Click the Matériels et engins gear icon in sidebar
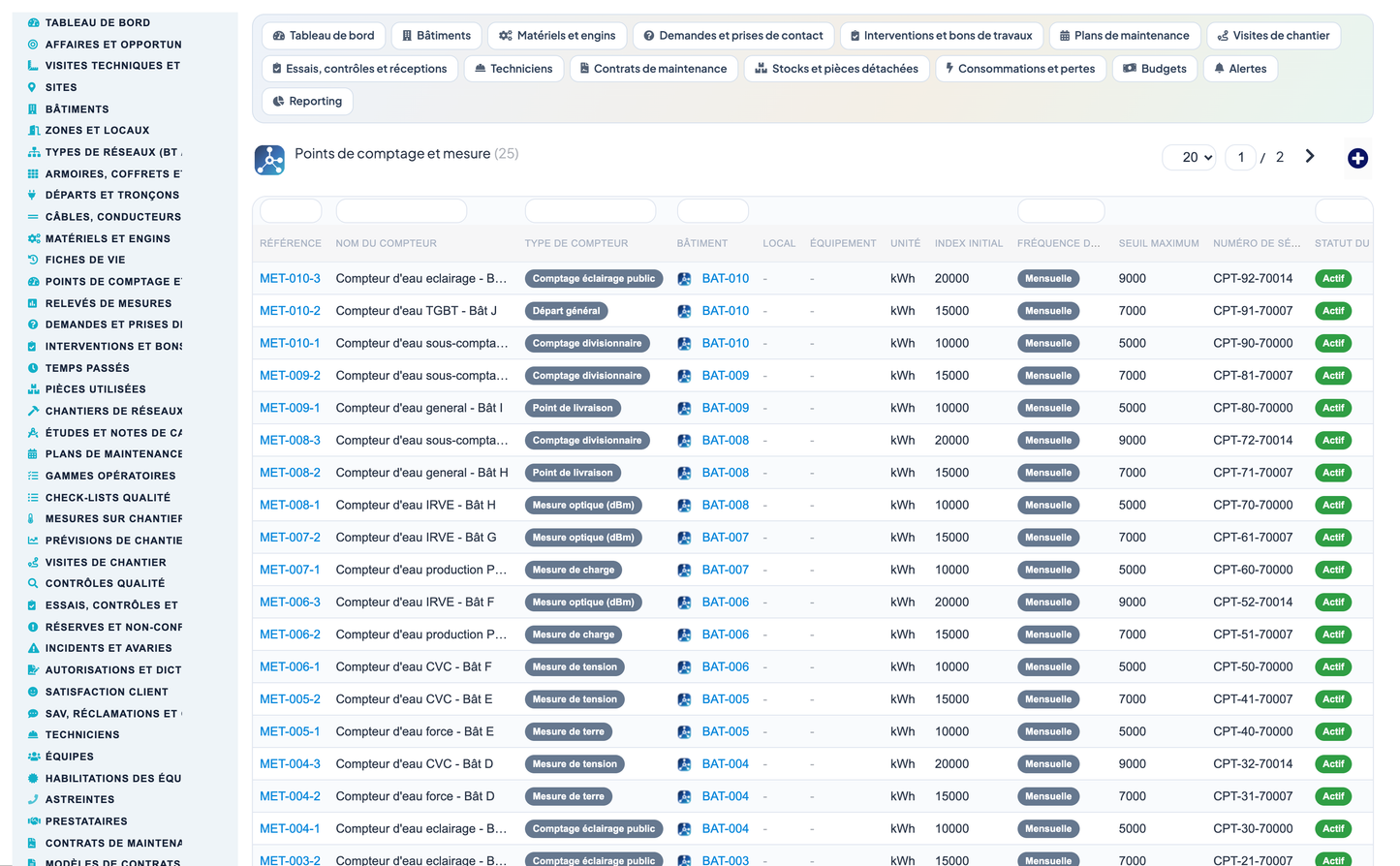 click(x=33, y=238)
